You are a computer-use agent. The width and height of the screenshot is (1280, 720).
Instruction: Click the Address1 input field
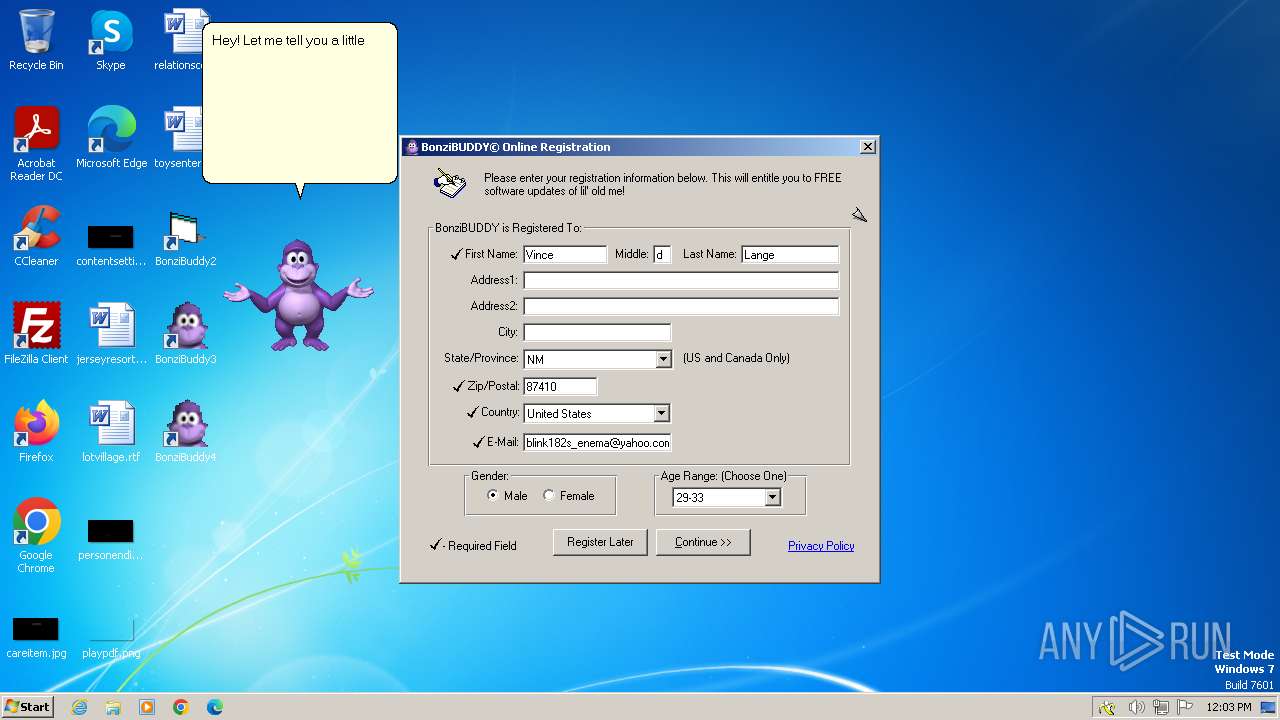pos(681,280)
